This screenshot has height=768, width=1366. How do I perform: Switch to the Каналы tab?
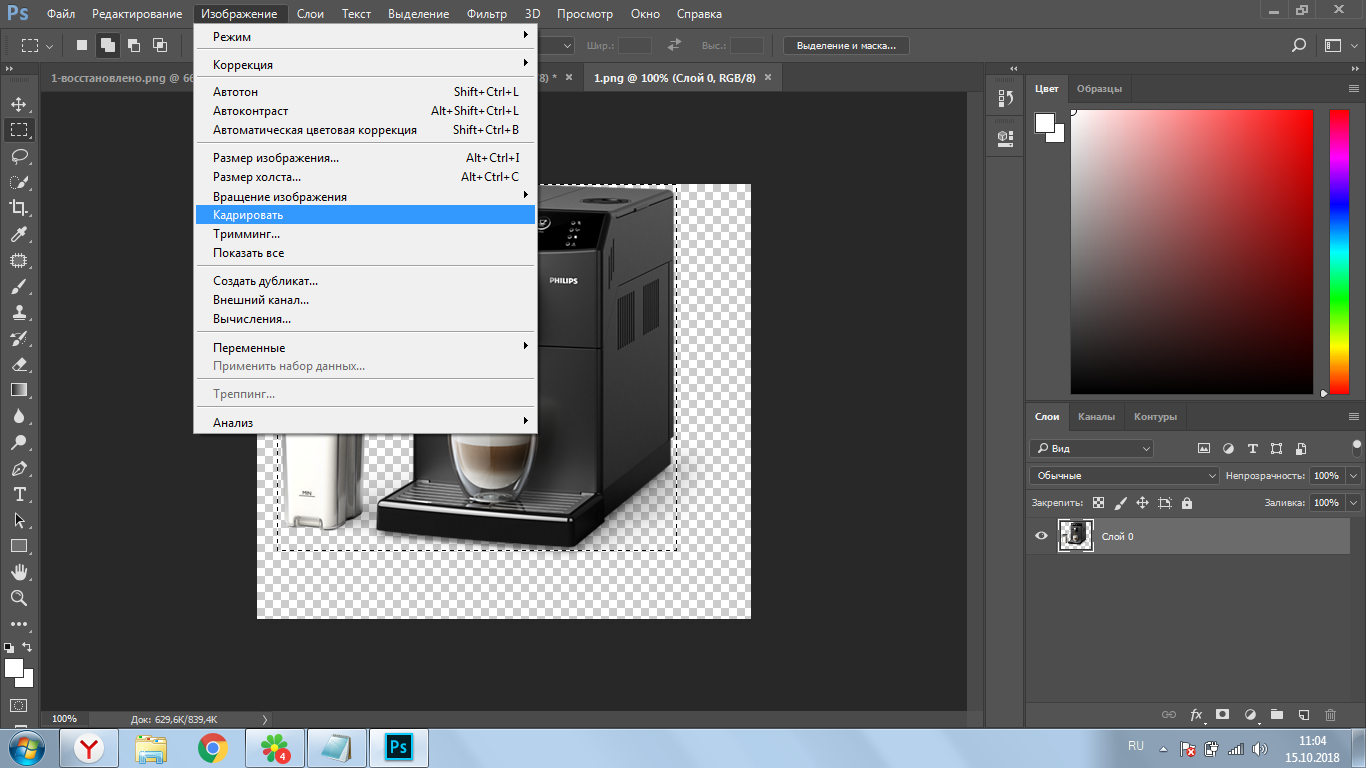(1096, 416)
